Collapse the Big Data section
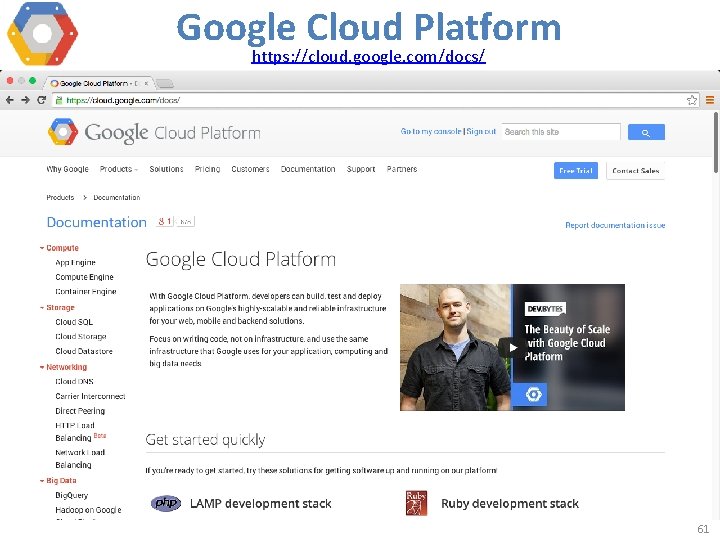Image resolution: width=720 pixels, height=540 pixels. click(42, 481)
